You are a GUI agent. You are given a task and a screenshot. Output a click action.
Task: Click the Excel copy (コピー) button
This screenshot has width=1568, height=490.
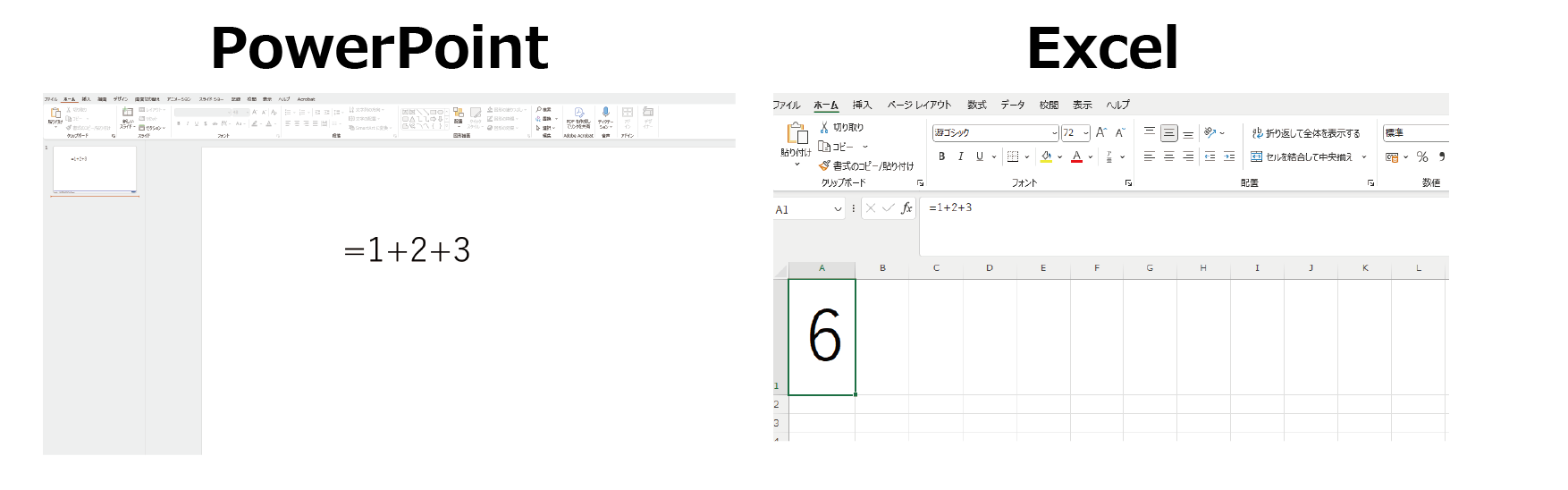click(x=836, y=147)
